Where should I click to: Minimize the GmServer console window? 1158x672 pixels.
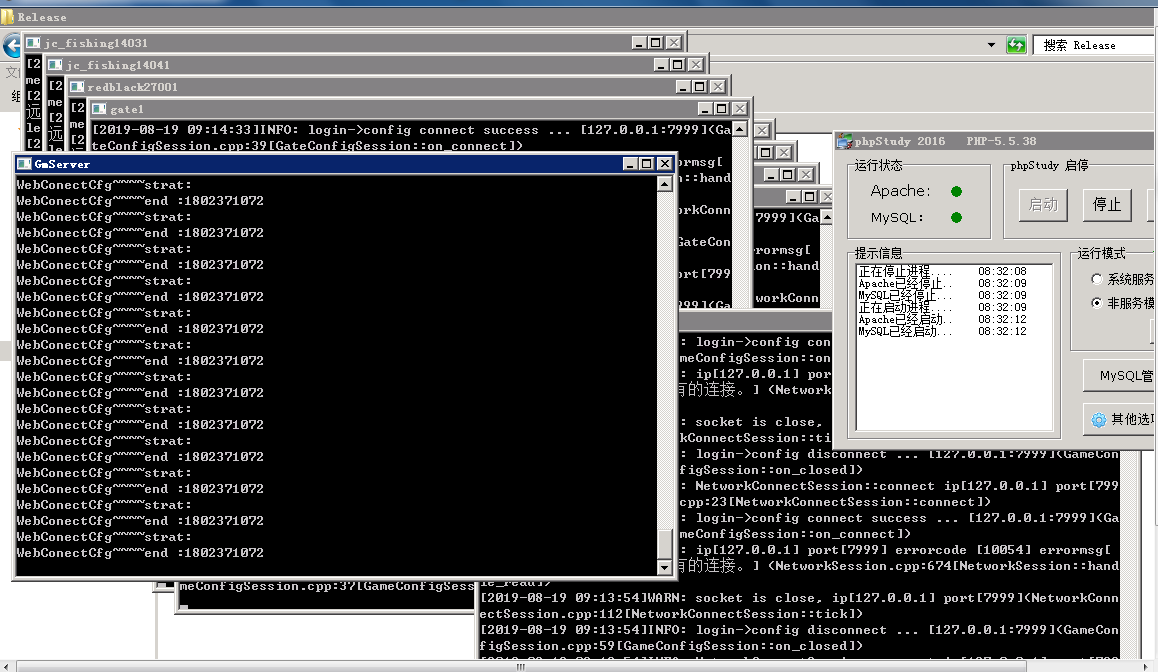[629, 164]
